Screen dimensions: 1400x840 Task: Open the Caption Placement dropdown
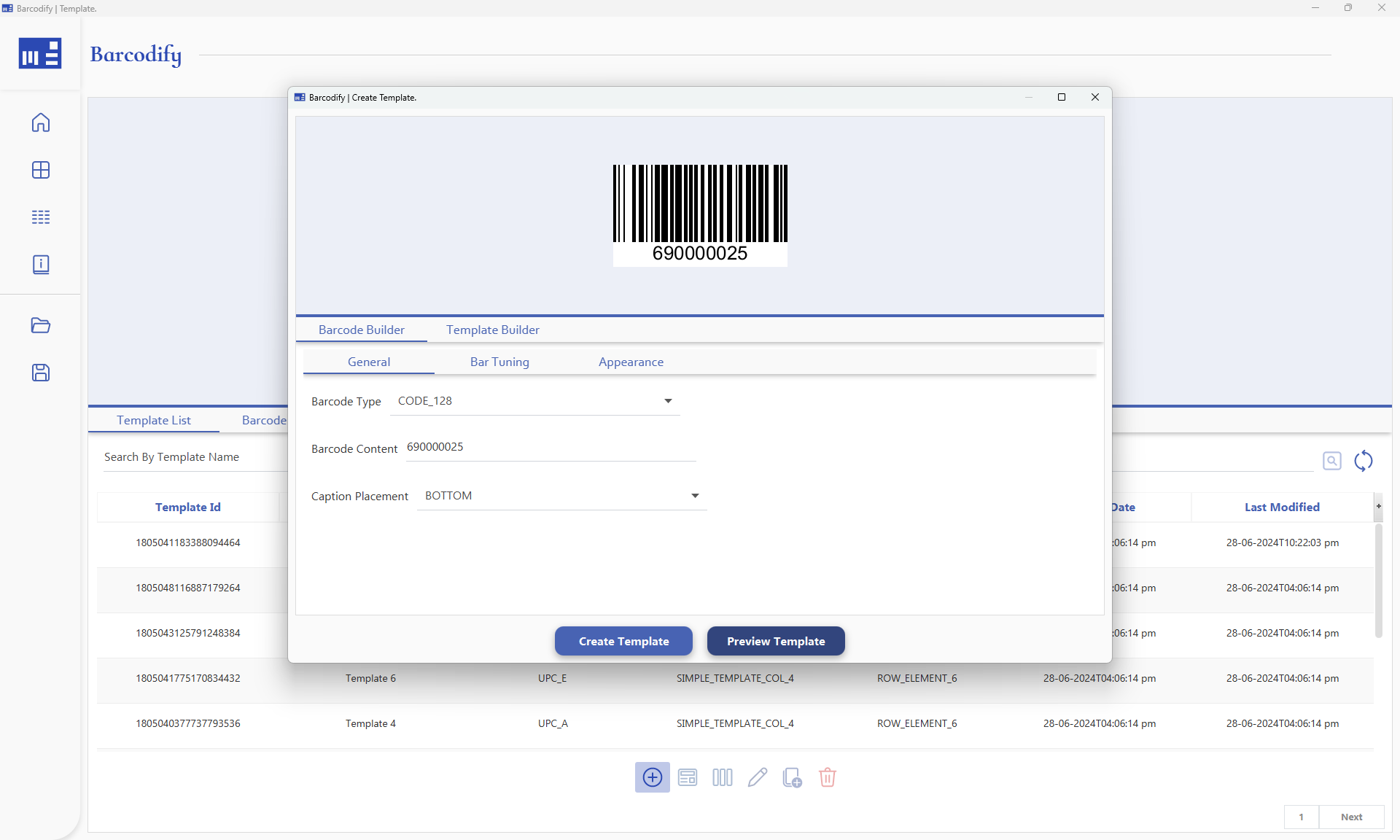point(694,496)
